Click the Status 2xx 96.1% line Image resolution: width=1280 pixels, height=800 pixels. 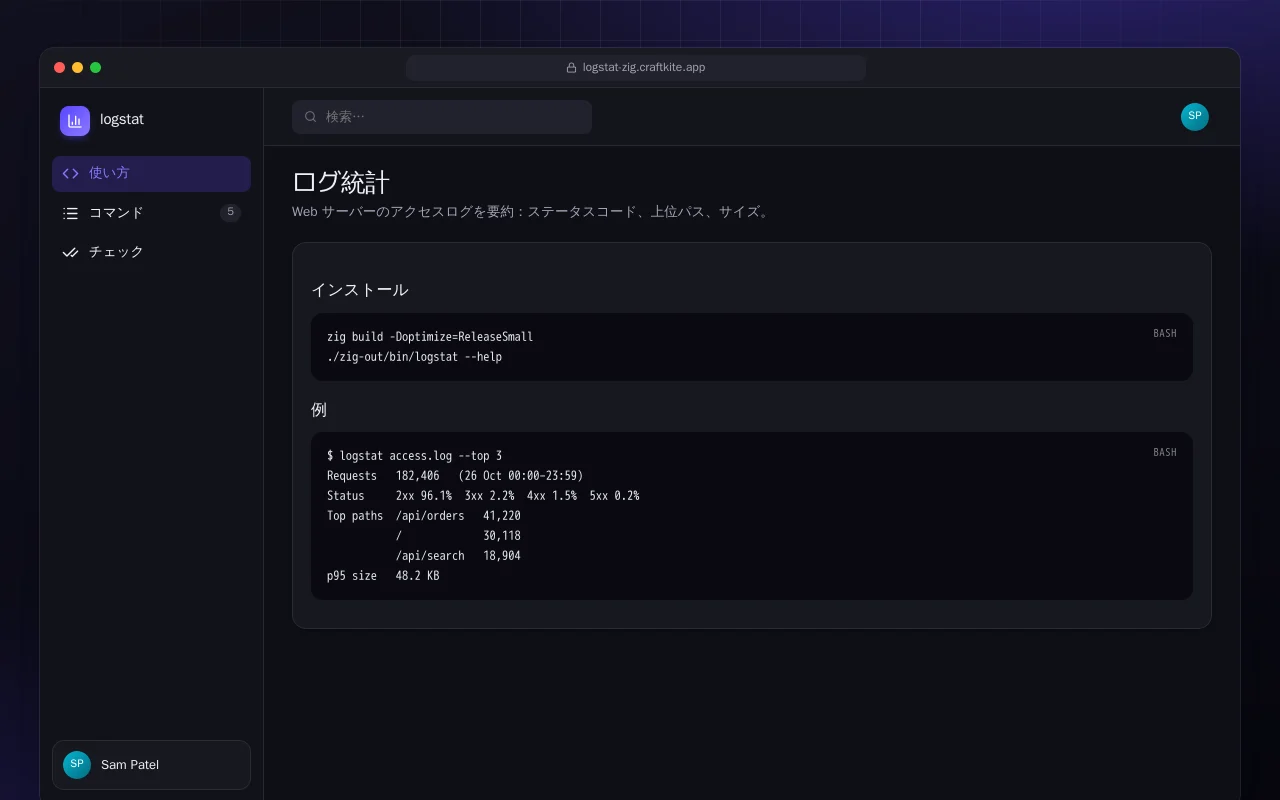pyautogui.click(x=483, y=496)
